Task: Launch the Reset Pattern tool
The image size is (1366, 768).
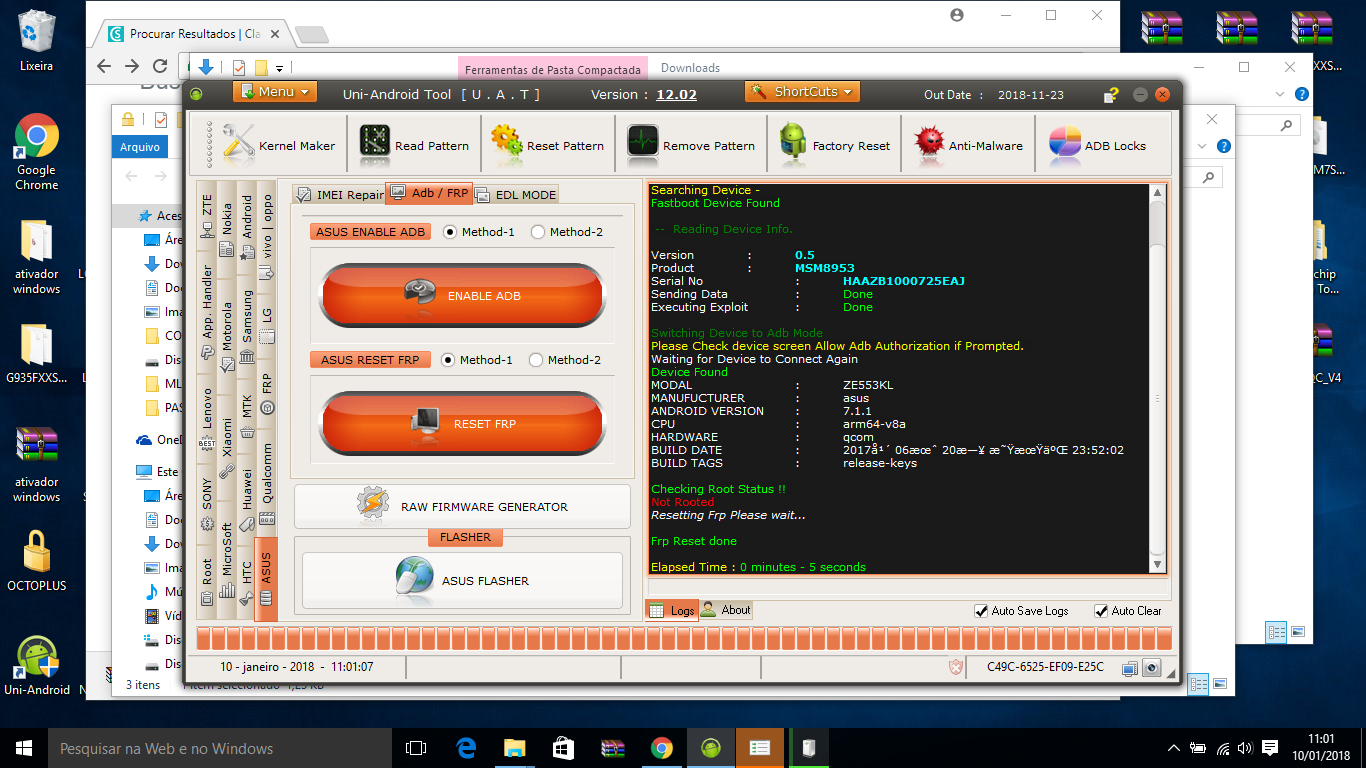Action: 547,145
